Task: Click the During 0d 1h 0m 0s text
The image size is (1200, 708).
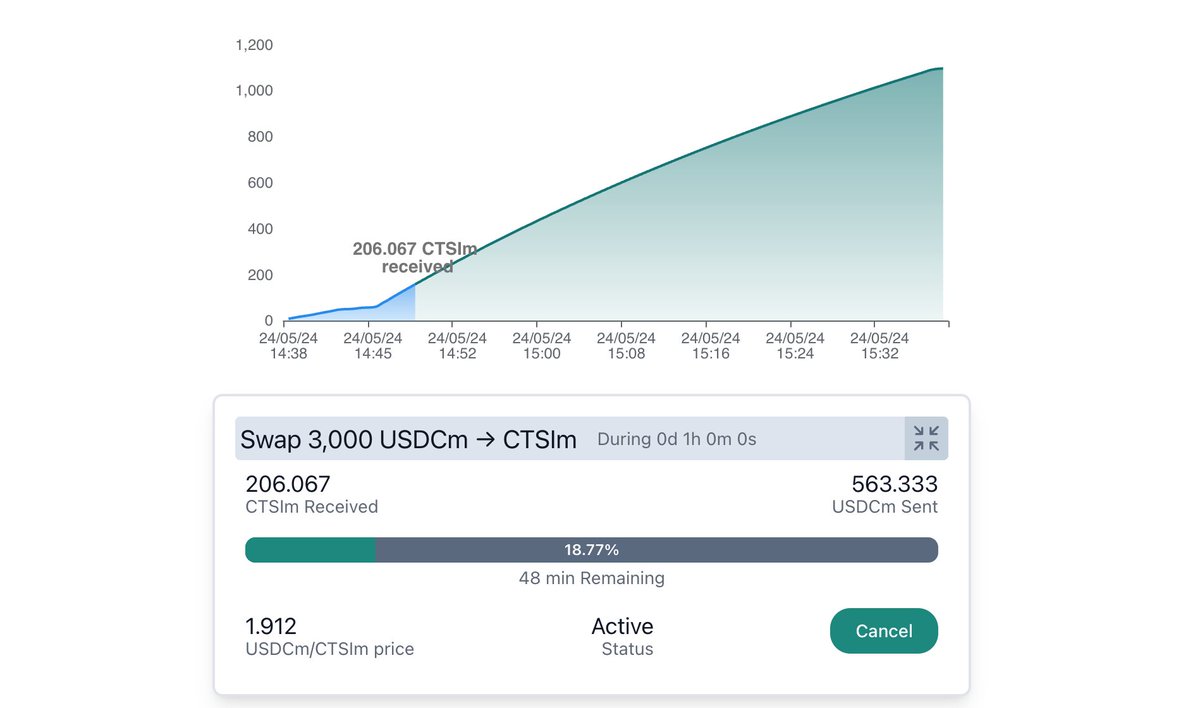Action: pos(677,439)
